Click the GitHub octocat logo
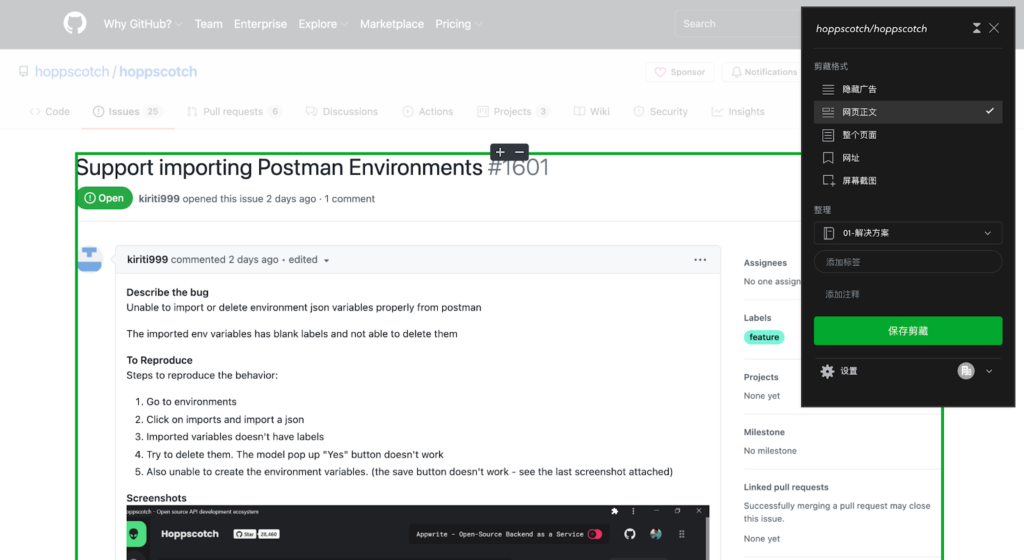This screenshot has width=1024, height=560. click(x=75, y=23)
